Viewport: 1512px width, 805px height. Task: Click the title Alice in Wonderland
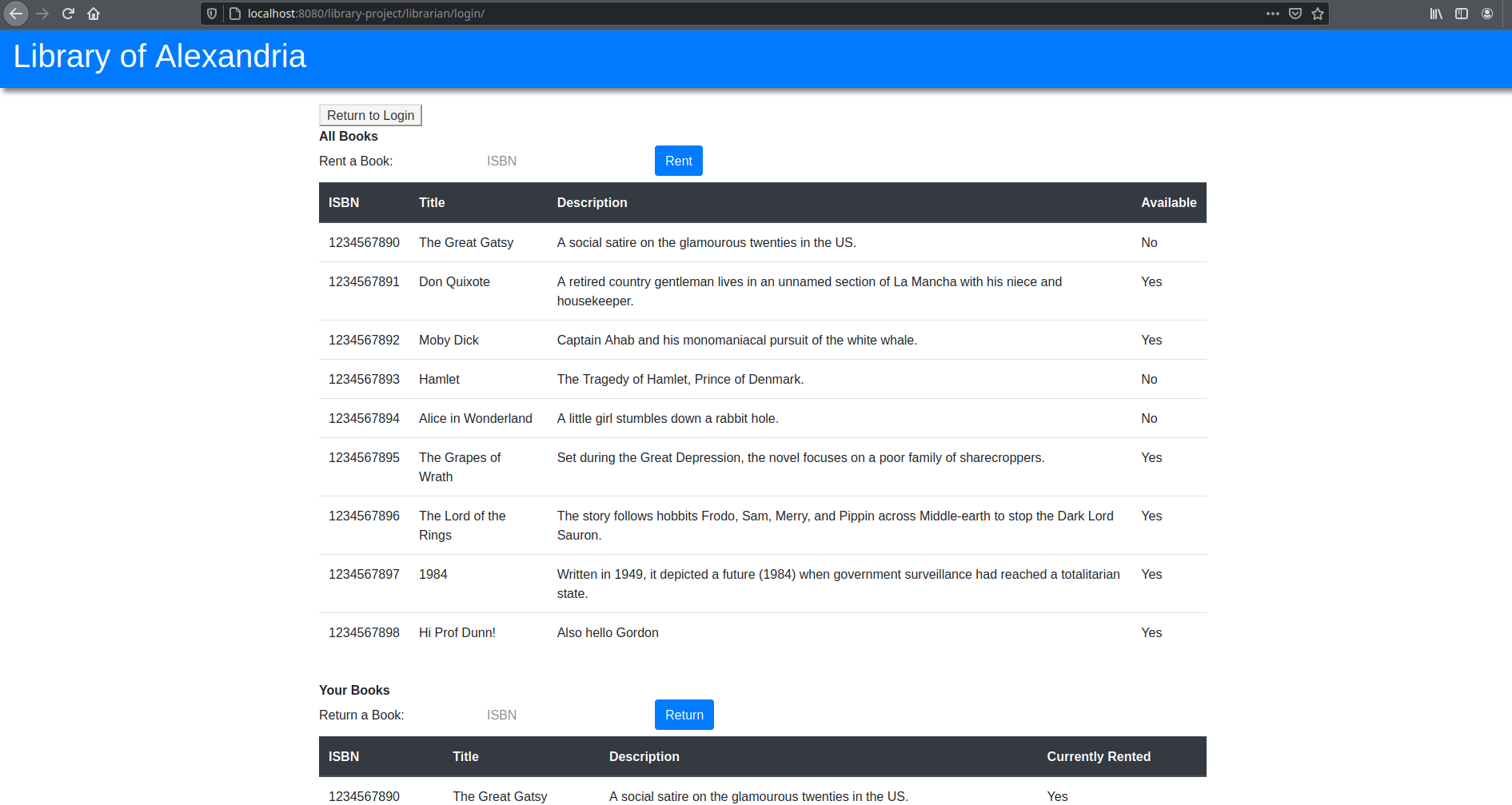476,419
